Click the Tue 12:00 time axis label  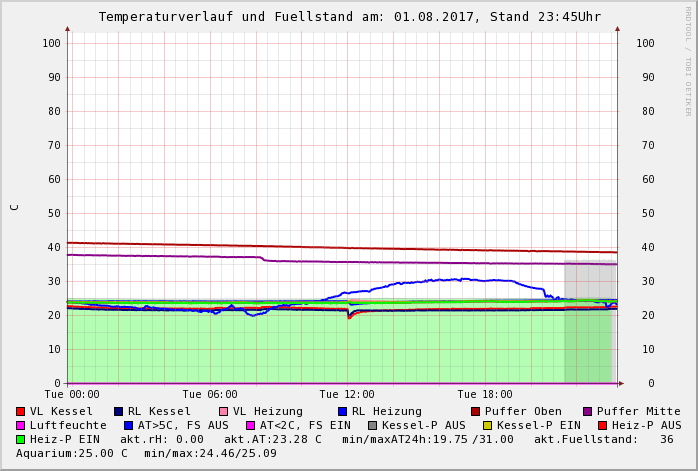coord(347,395)
